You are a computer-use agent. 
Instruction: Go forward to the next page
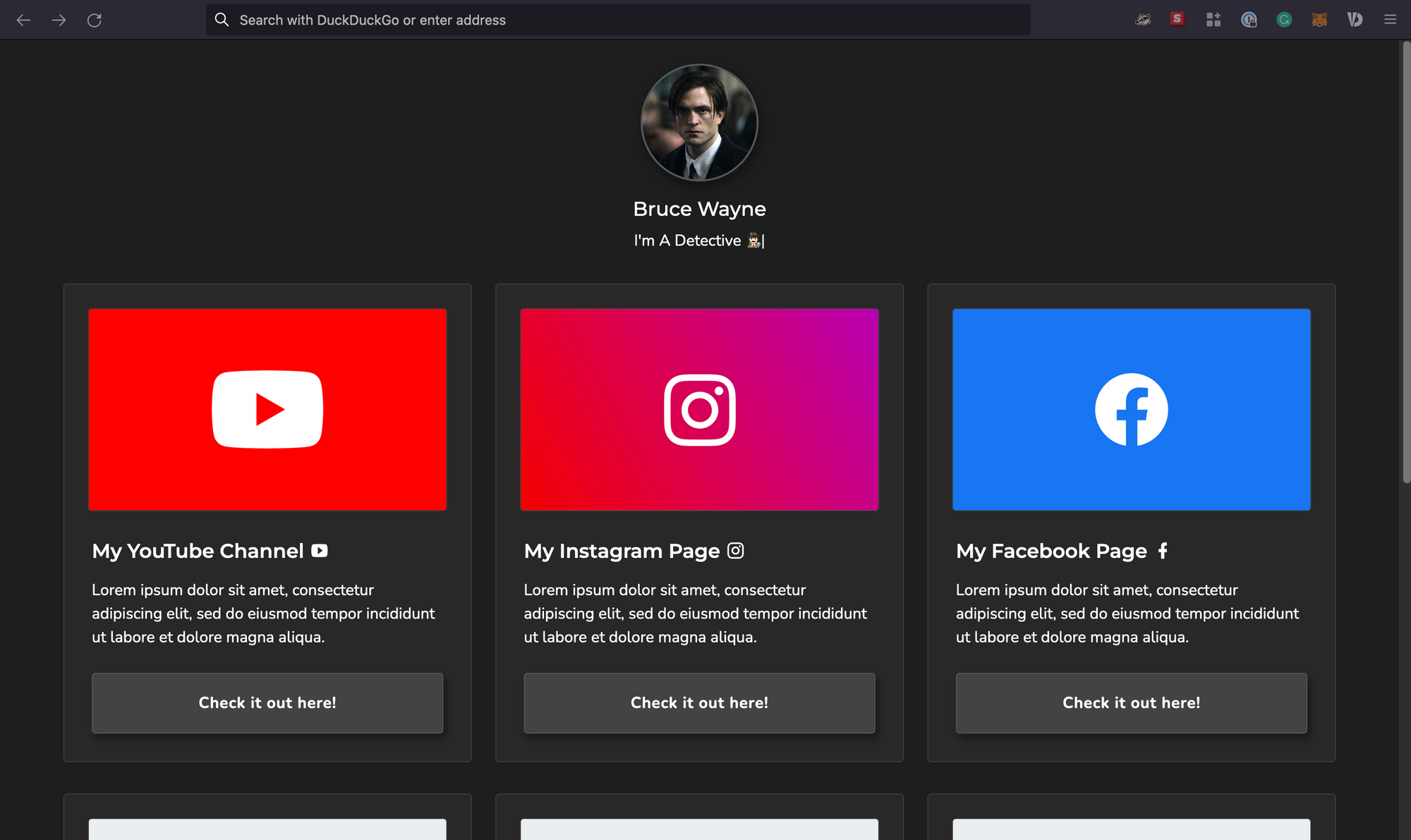click(59, 20)
